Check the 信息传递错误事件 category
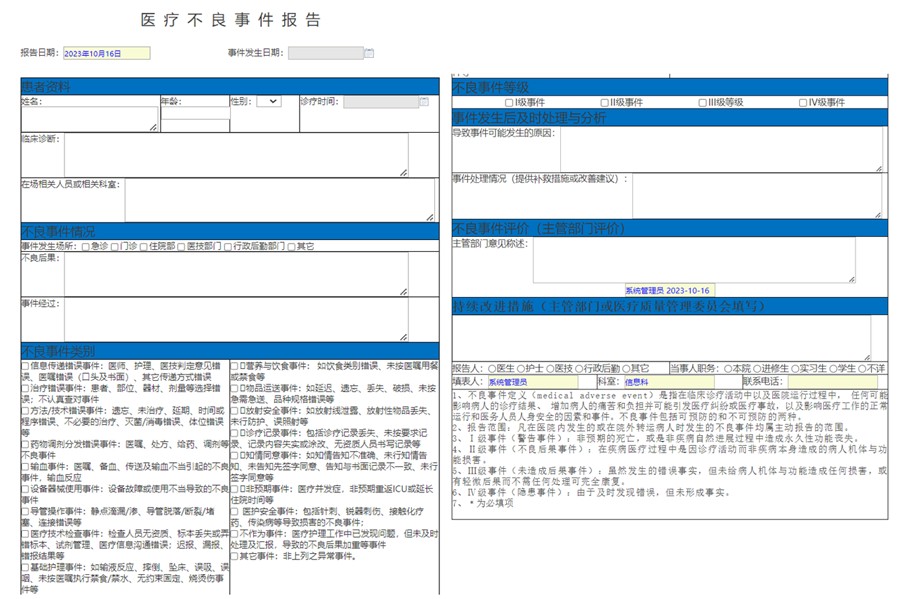 pos(25,366)
